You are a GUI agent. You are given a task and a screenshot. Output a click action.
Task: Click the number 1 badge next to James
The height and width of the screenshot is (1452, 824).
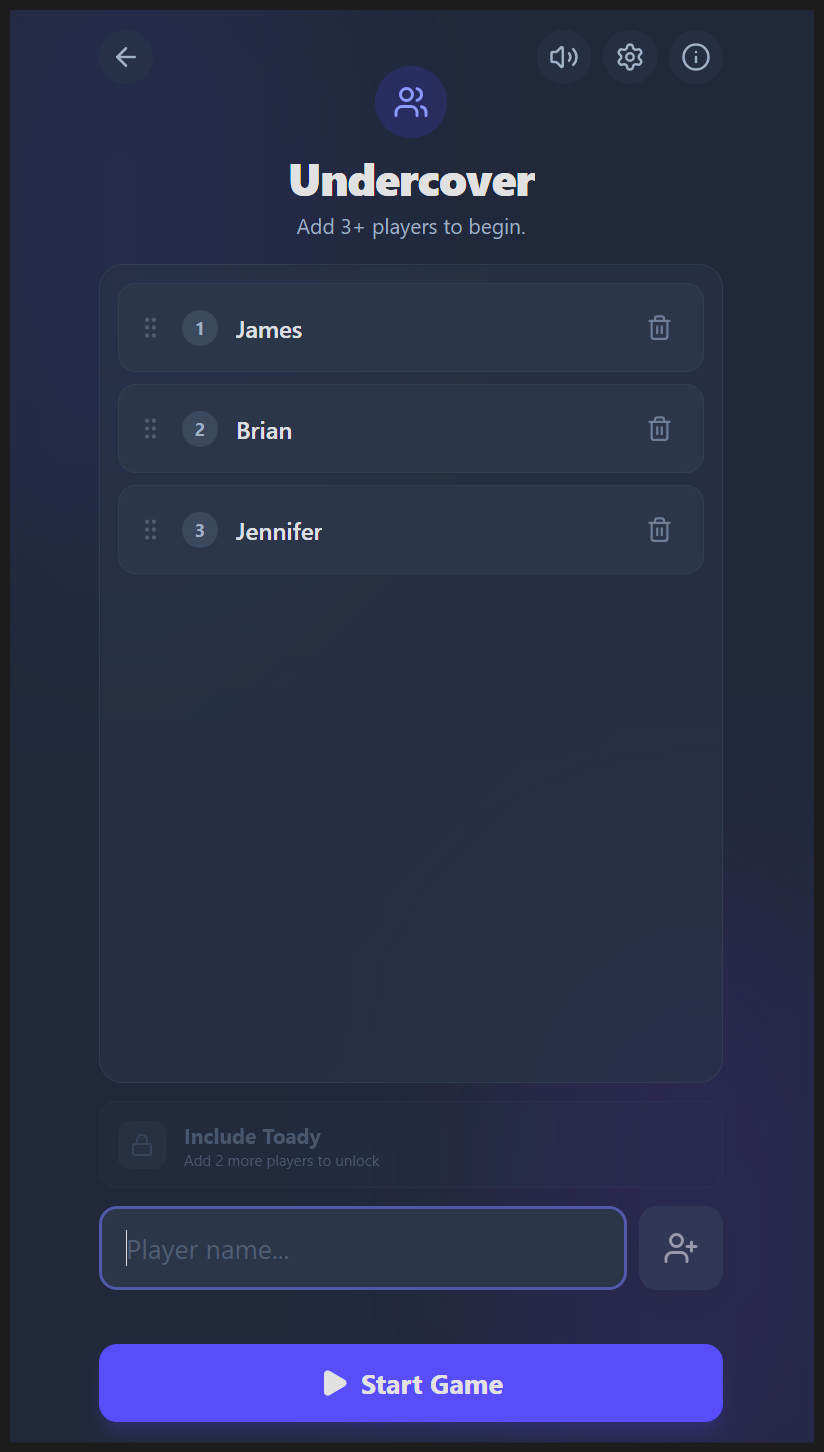[x=200, y=328]
